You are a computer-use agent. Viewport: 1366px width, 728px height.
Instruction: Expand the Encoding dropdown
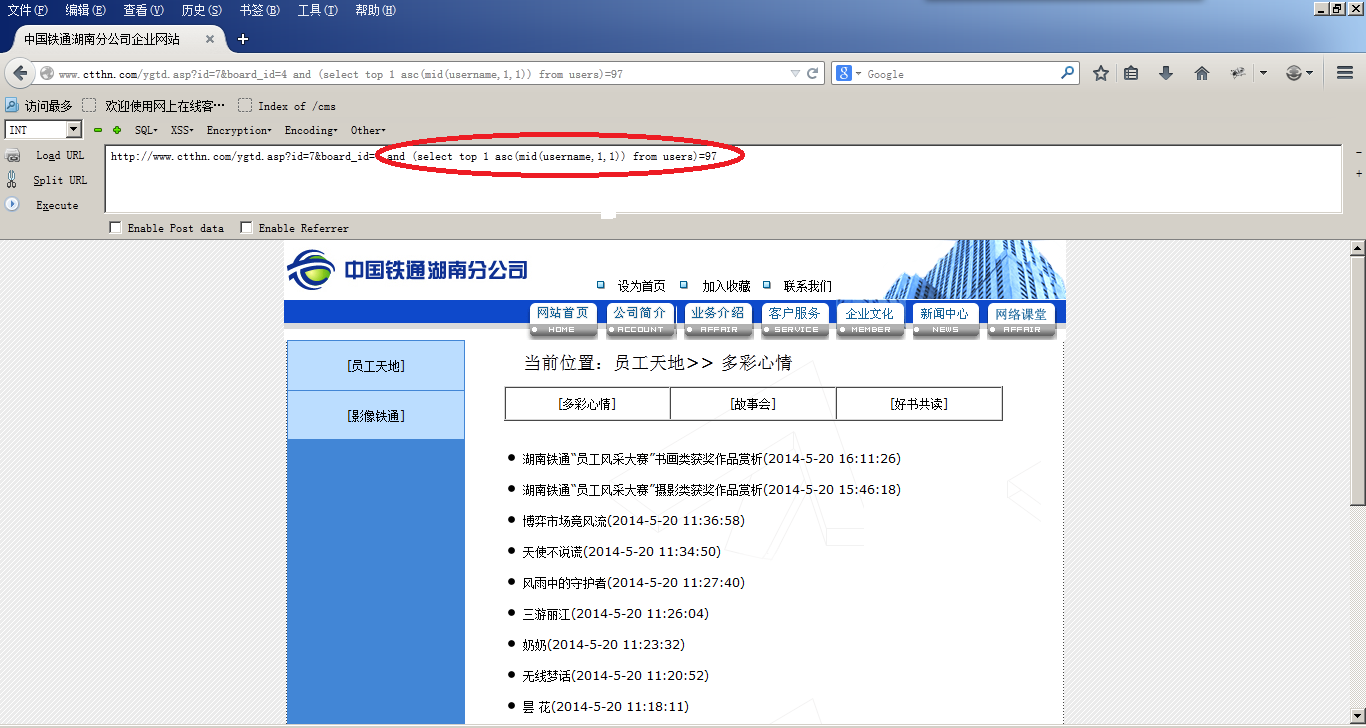click(x=311, y=130)
